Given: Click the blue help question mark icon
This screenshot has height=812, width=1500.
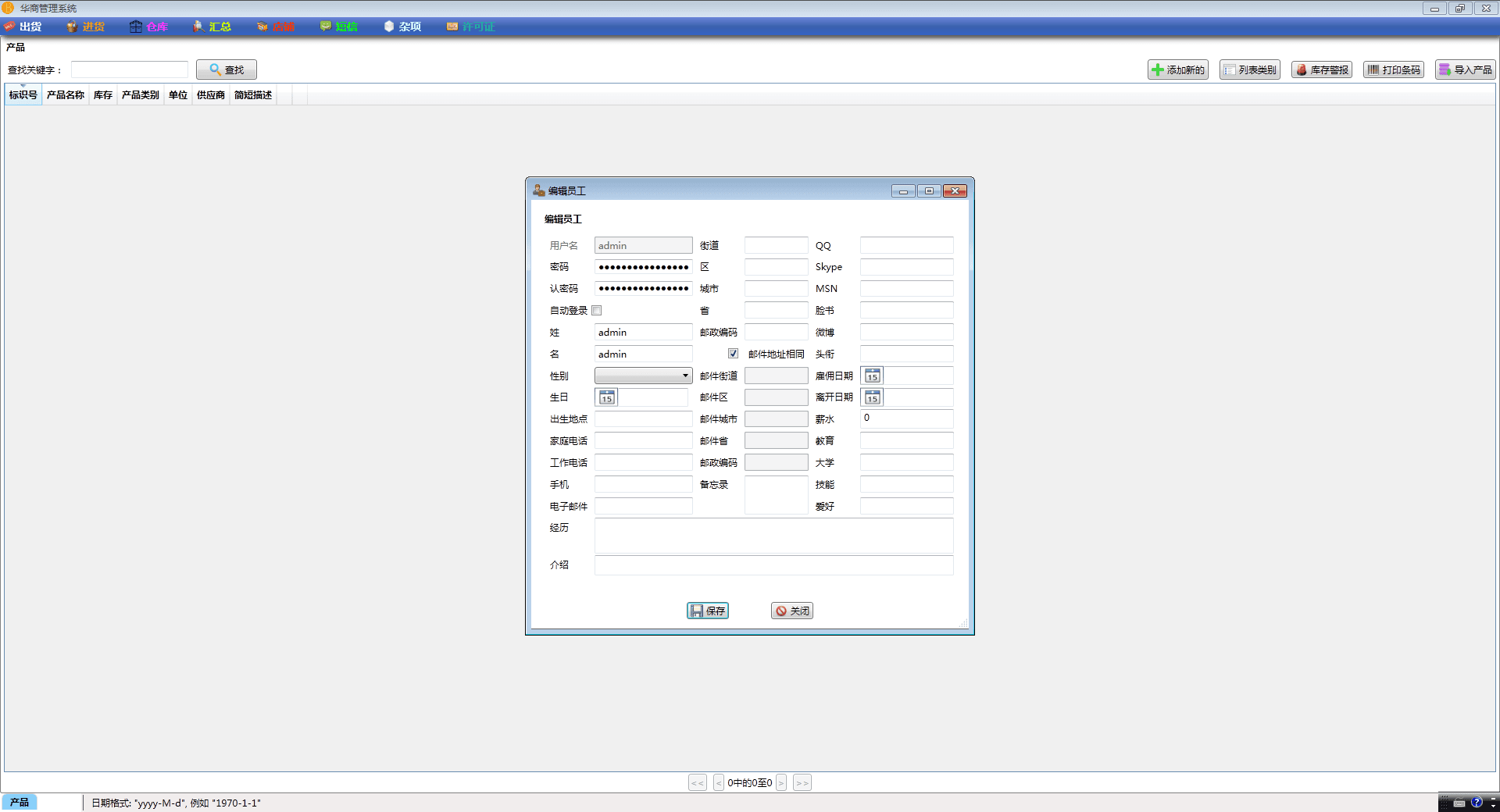Looking at the screenshot, I should tap(1477, 802).
